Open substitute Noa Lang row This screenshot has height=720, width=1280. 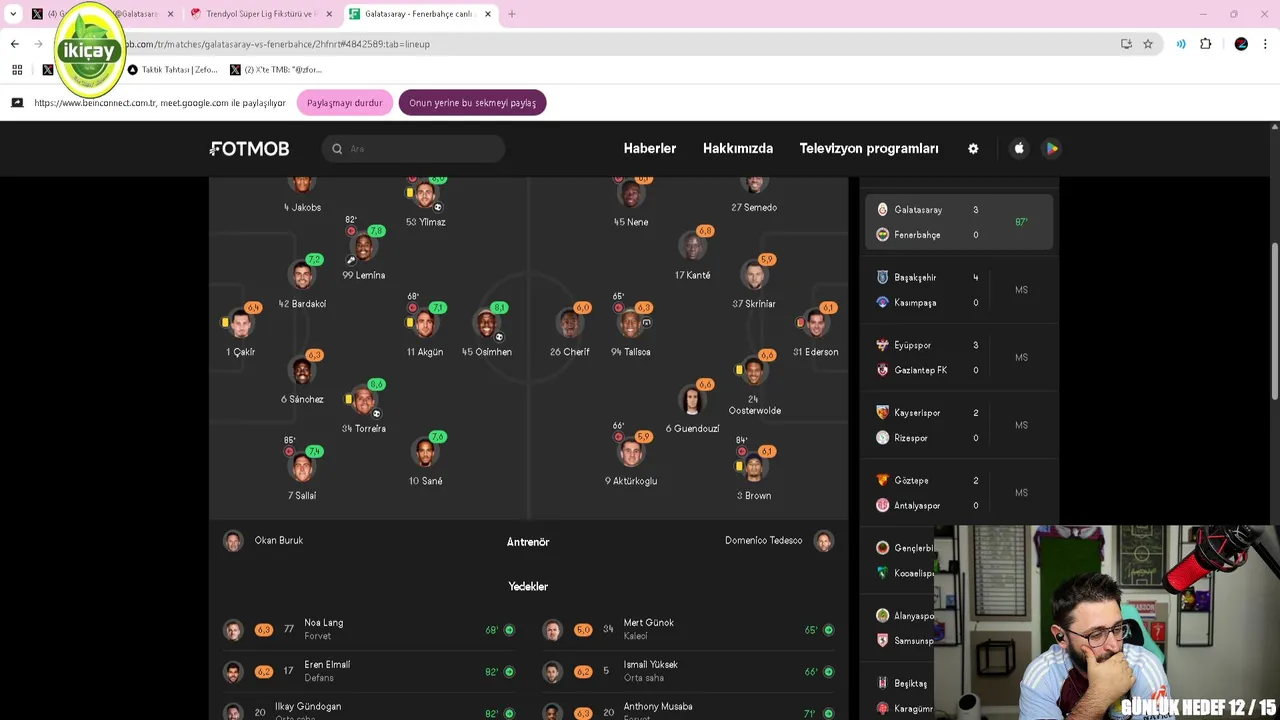pyautogui.click(x=368, y=629)
